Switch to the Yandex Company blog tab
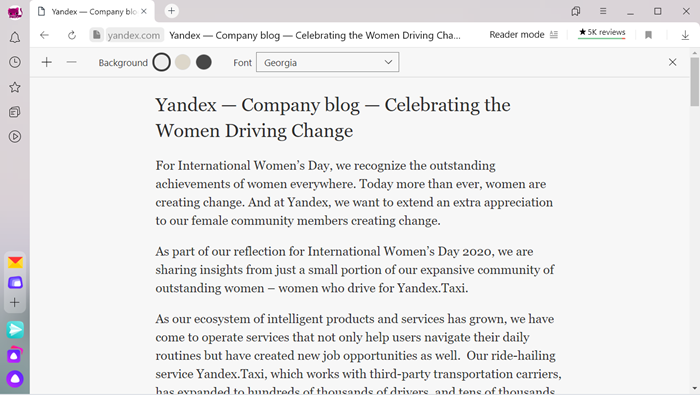 point(92,12)
